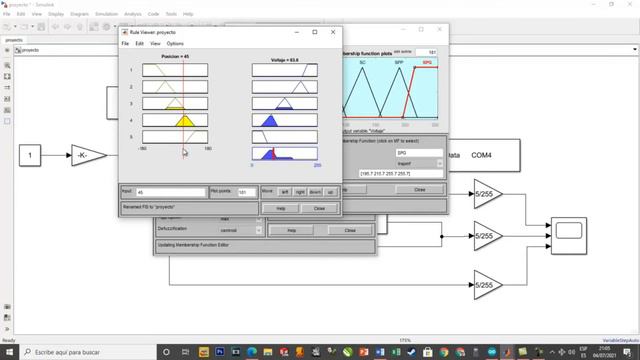Image resolution: width=640 pixels, height=360 pixels.
Task: Click Close in Membership Function Editor window
Action: click(420, 190)
